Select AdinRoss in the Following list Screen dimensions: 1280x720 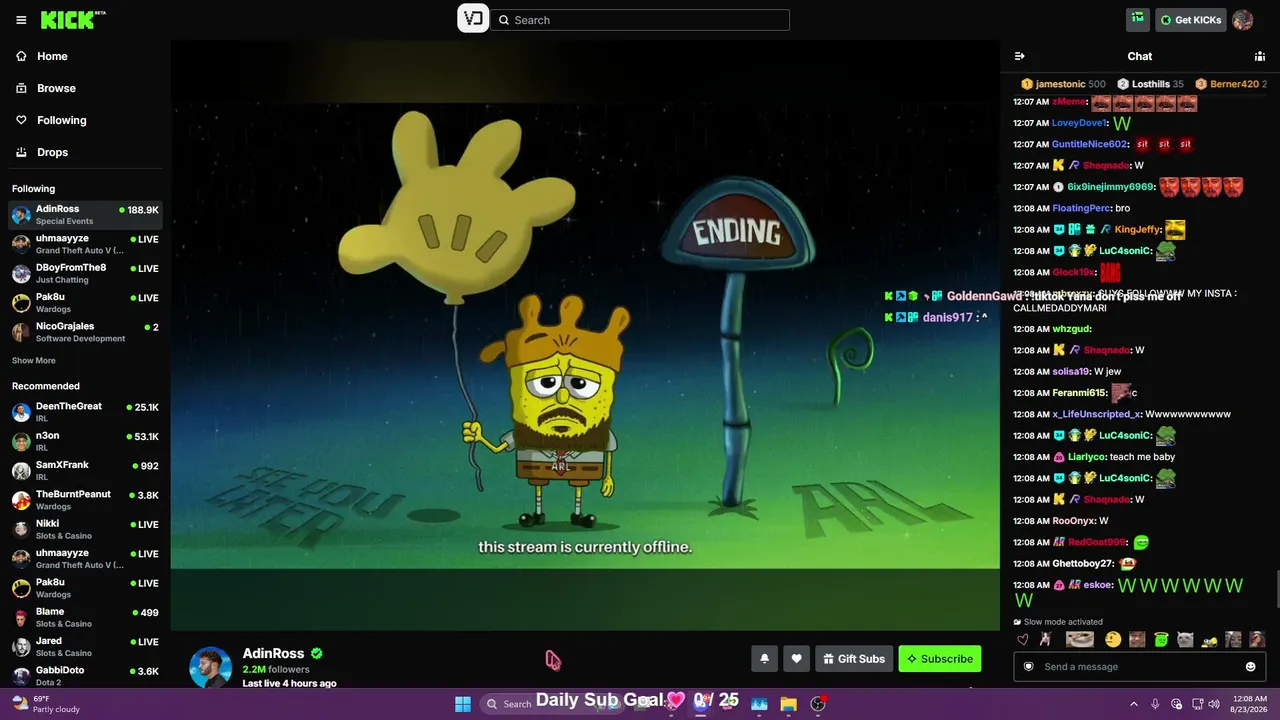[85, 214]
